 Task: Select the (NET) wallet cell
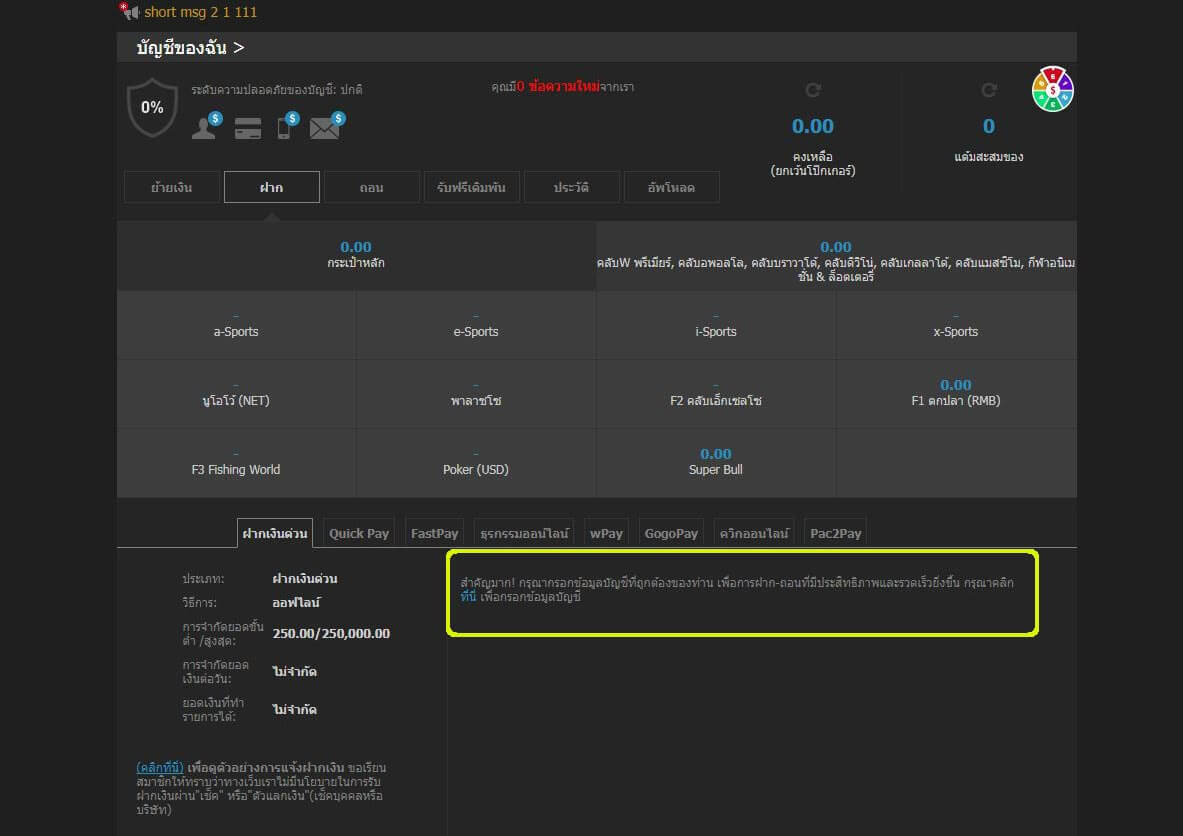tap(236, 395)
